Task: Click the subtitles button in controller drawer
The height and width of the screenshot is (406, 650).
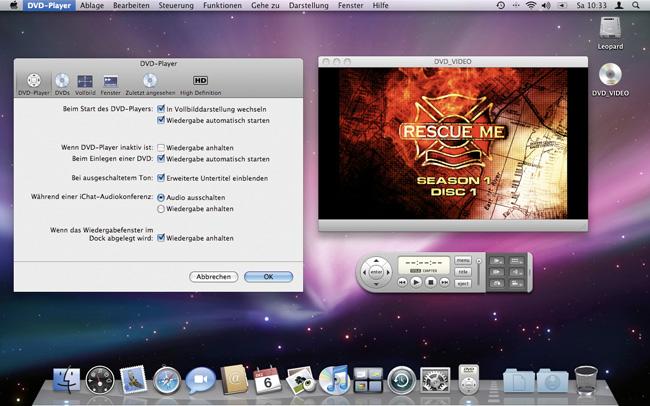Action: point(517,260)
